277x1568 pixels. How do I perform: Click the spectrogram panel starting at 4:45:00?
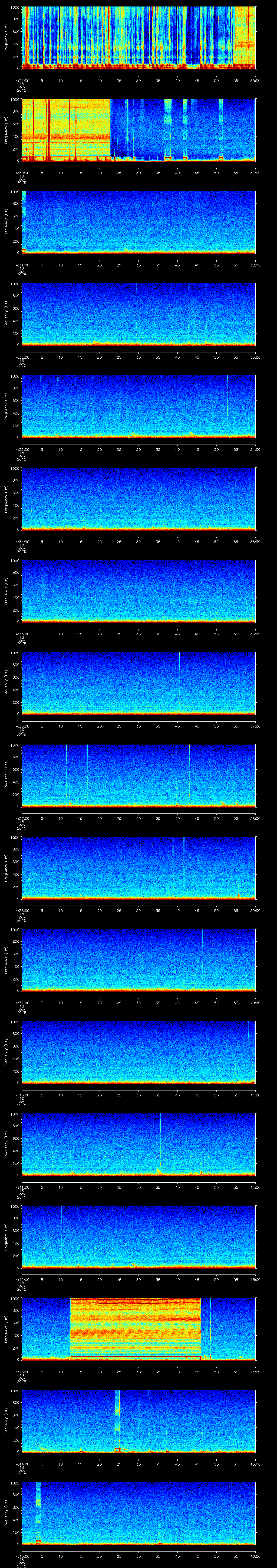138,1514
